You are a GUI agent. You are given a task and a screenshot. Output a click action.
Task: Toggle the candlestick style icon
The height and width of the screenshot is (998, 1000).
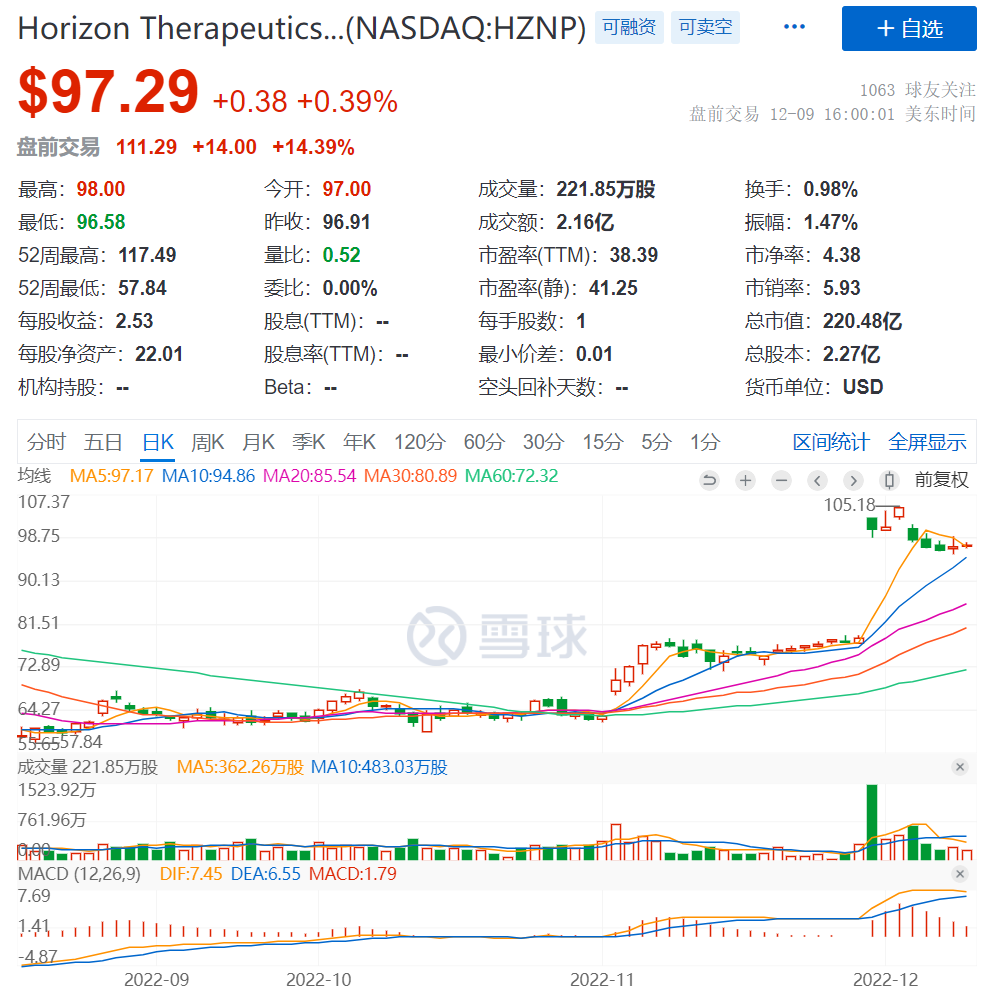coord(890,480)
